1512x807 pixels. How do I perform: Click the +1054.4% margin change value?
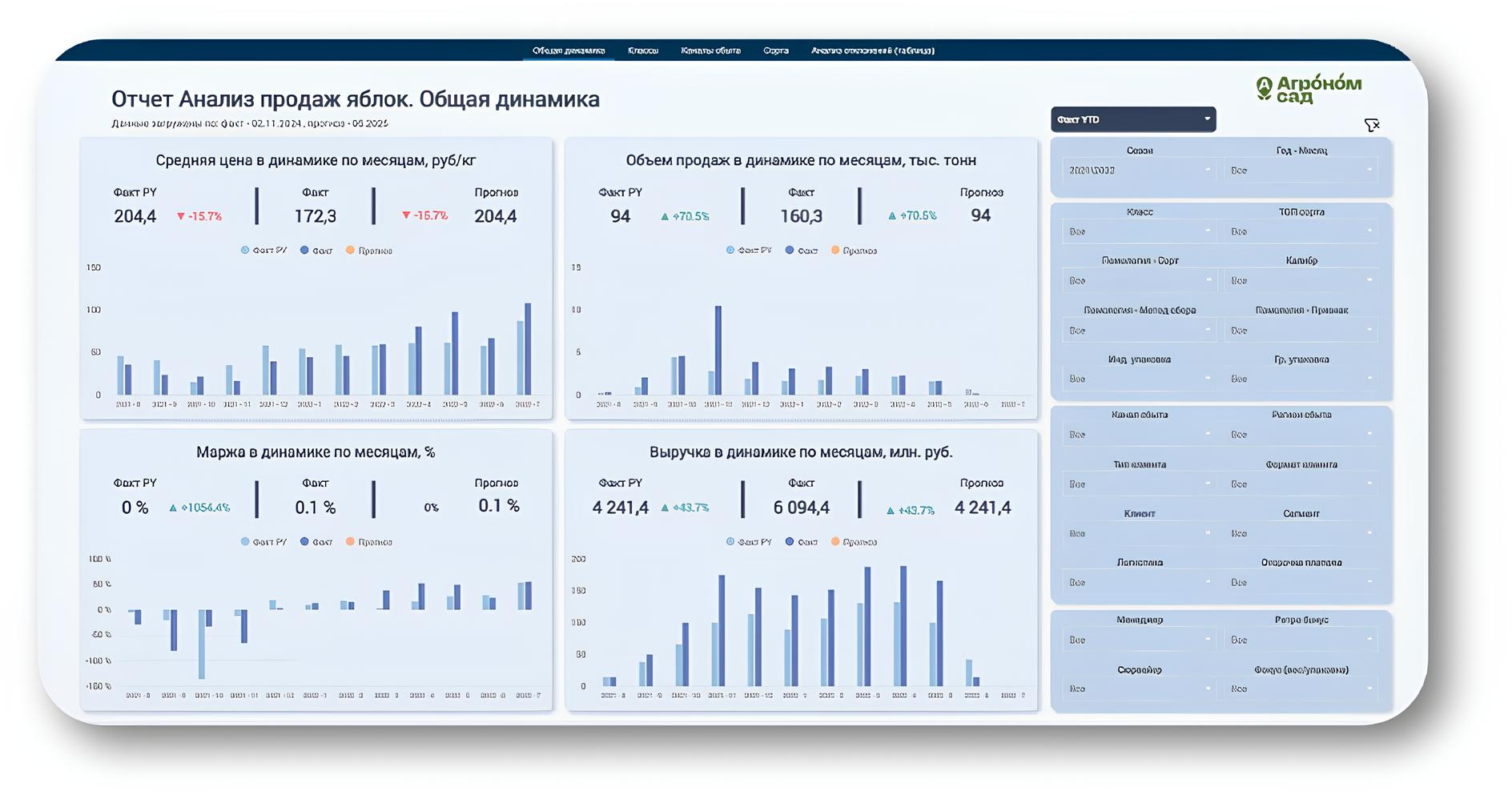click(205, 508)
